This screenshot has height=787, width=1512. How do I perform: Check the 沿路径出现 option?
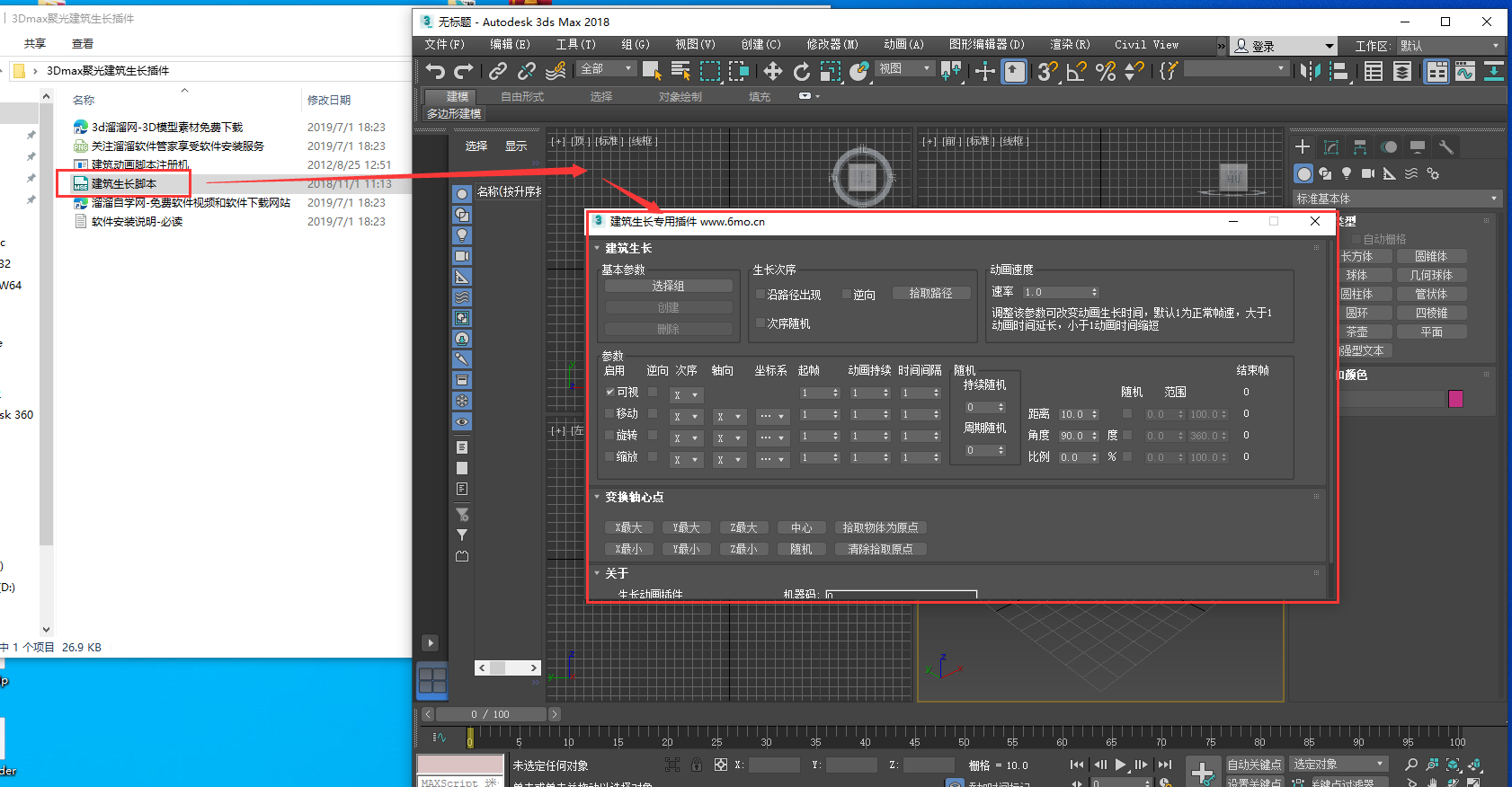[x=760, y=294]
